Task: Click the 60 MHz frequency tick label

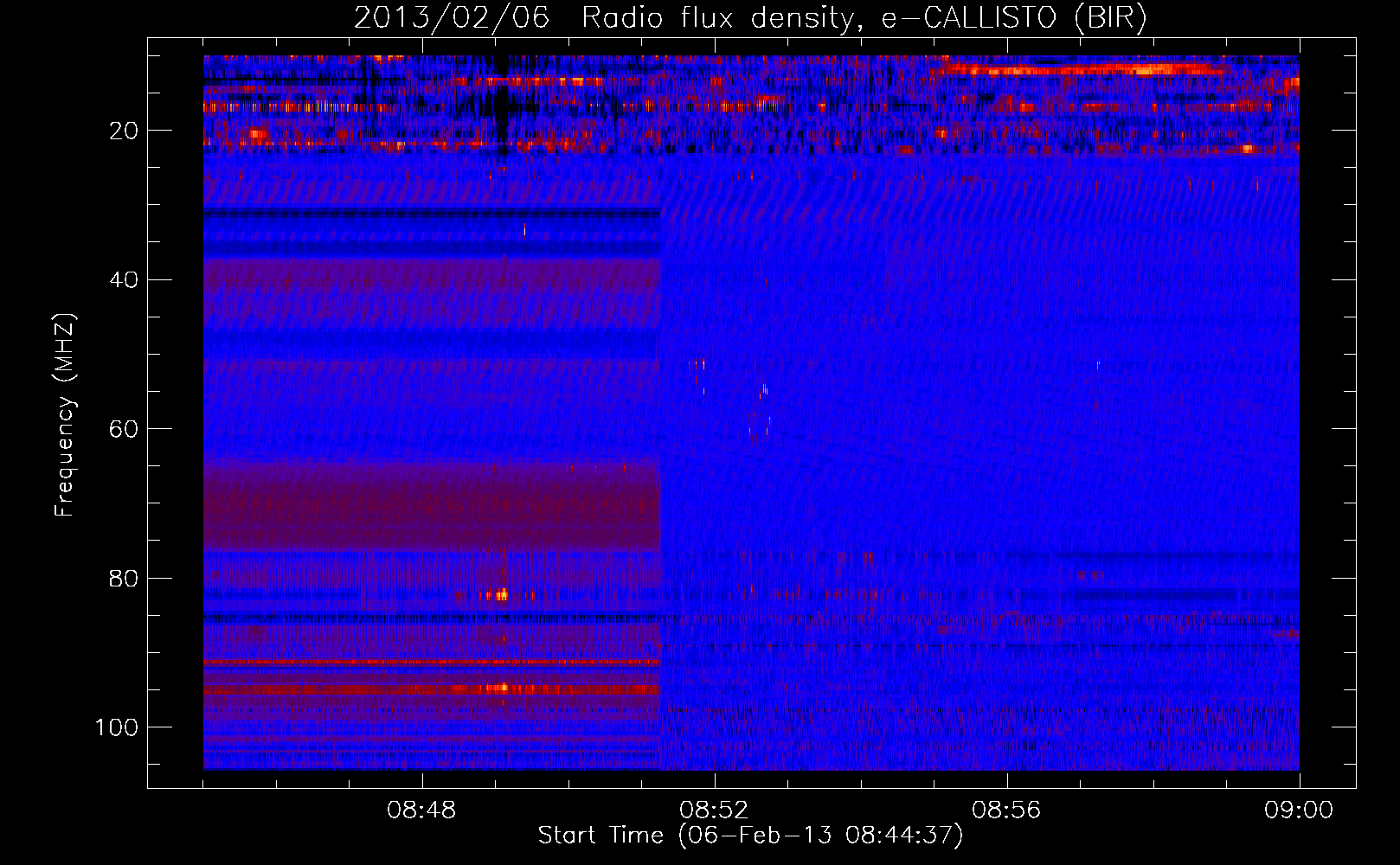Action: coord(124,429)
